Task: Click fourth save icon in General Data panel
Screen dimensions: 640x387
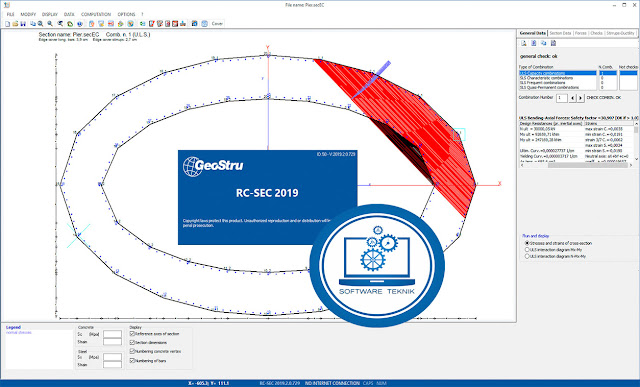Action: pyautogui.click(x=553, y=43)
